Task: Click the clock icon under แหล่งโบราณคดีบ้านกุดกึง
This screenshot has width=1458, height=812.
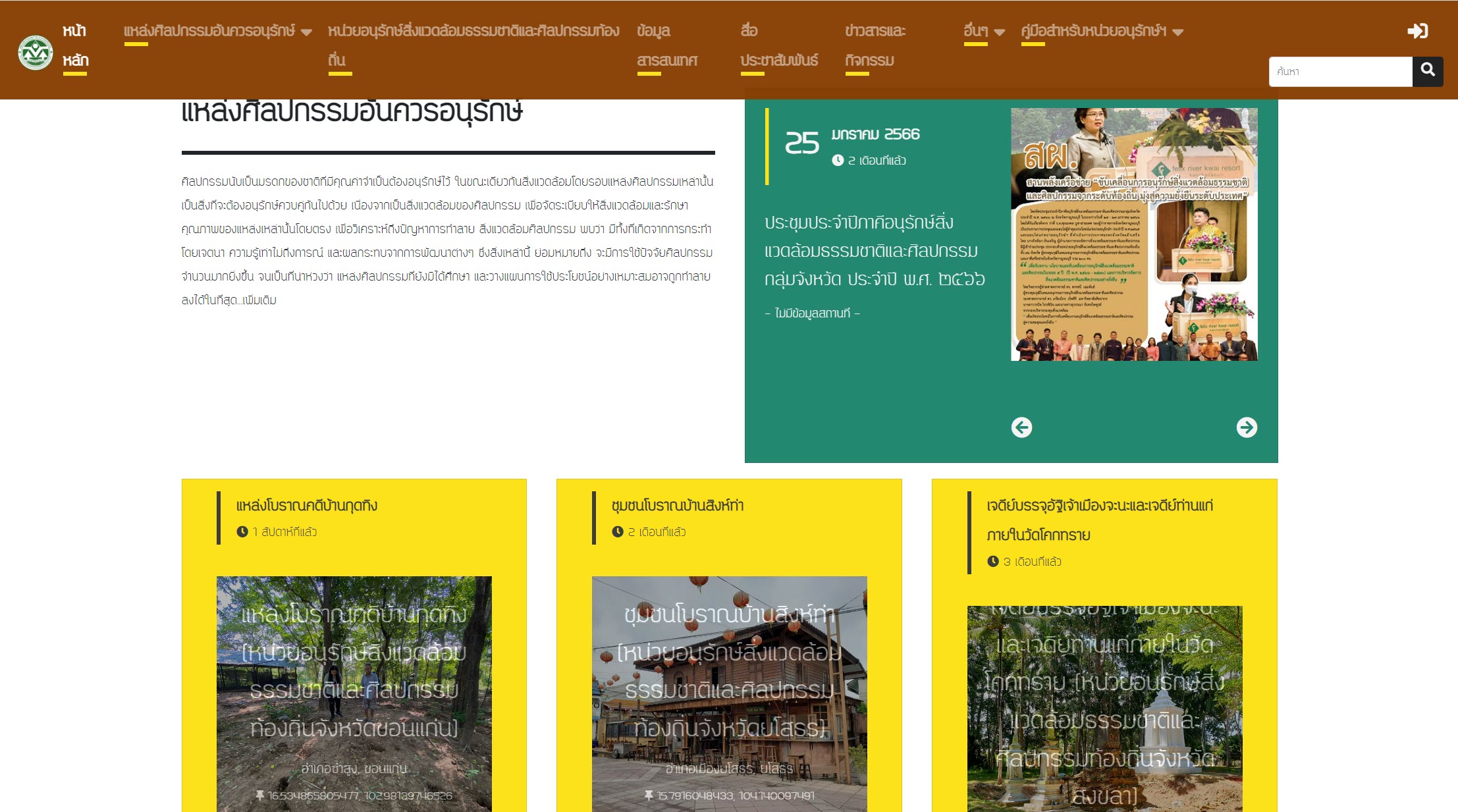Action: (242, 531)
